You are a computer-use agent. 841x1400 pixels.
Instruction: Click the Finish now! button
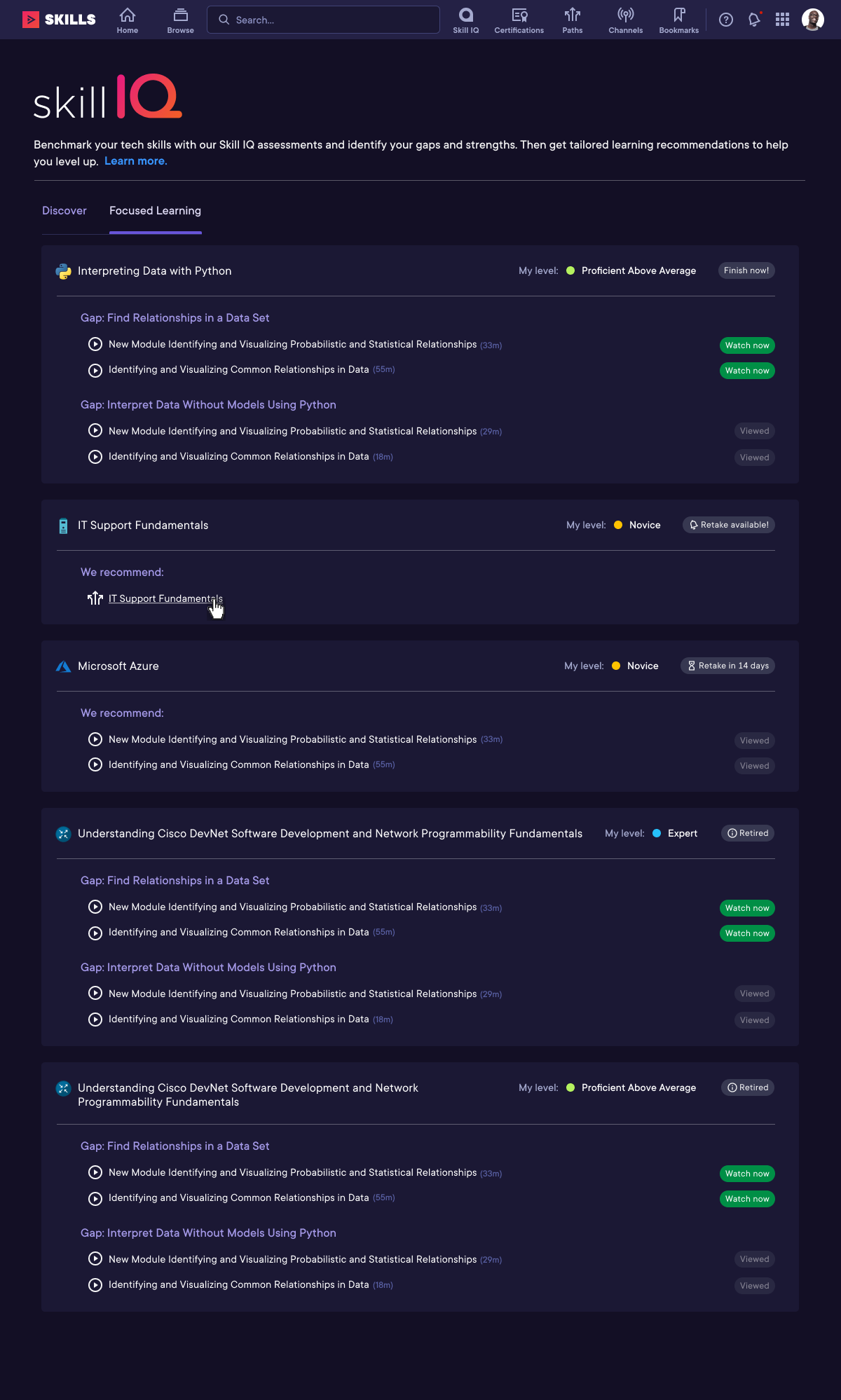pos(746,270)
